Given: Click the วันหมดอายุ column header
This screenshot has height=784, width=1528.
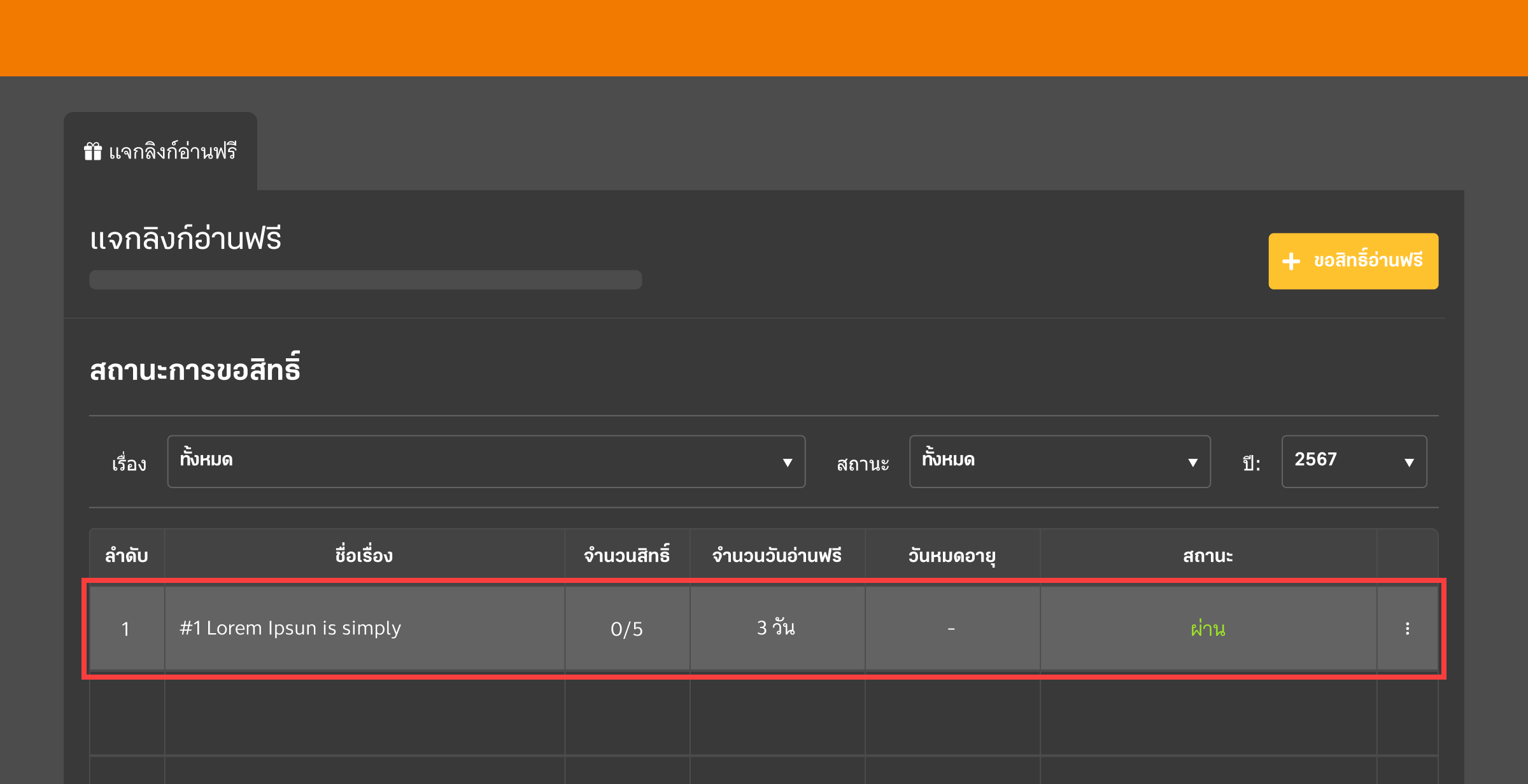Looking at the screenshot, I should (x=952, y=556).
